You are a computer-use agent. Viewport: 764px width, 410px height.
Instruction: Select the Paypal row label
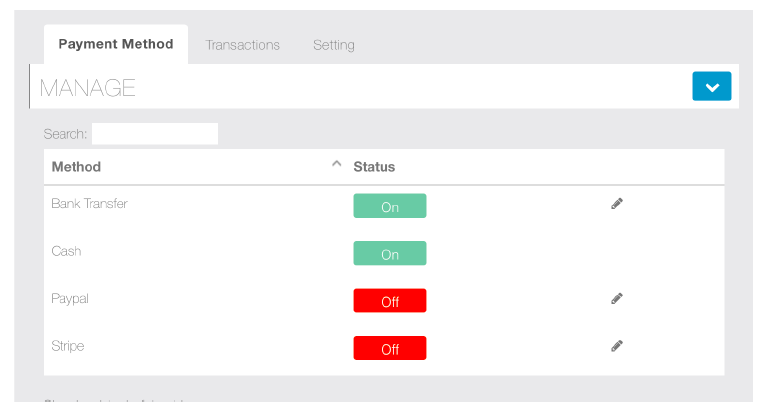click(x=70, y=298)
